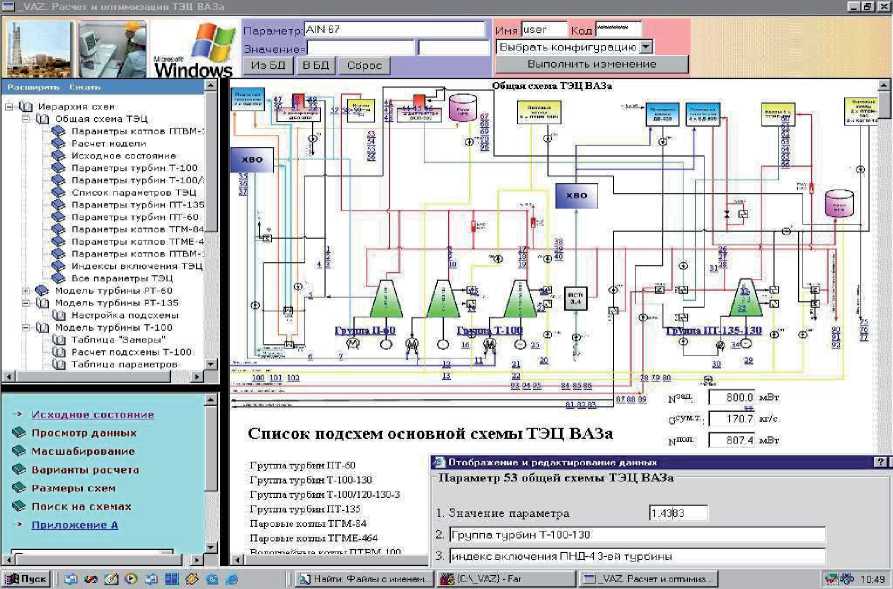The height and width of the screenshot is (589, 893).
Task: Expand the Модель турбины РТ-60 node
Action: (x=26, y=291)
